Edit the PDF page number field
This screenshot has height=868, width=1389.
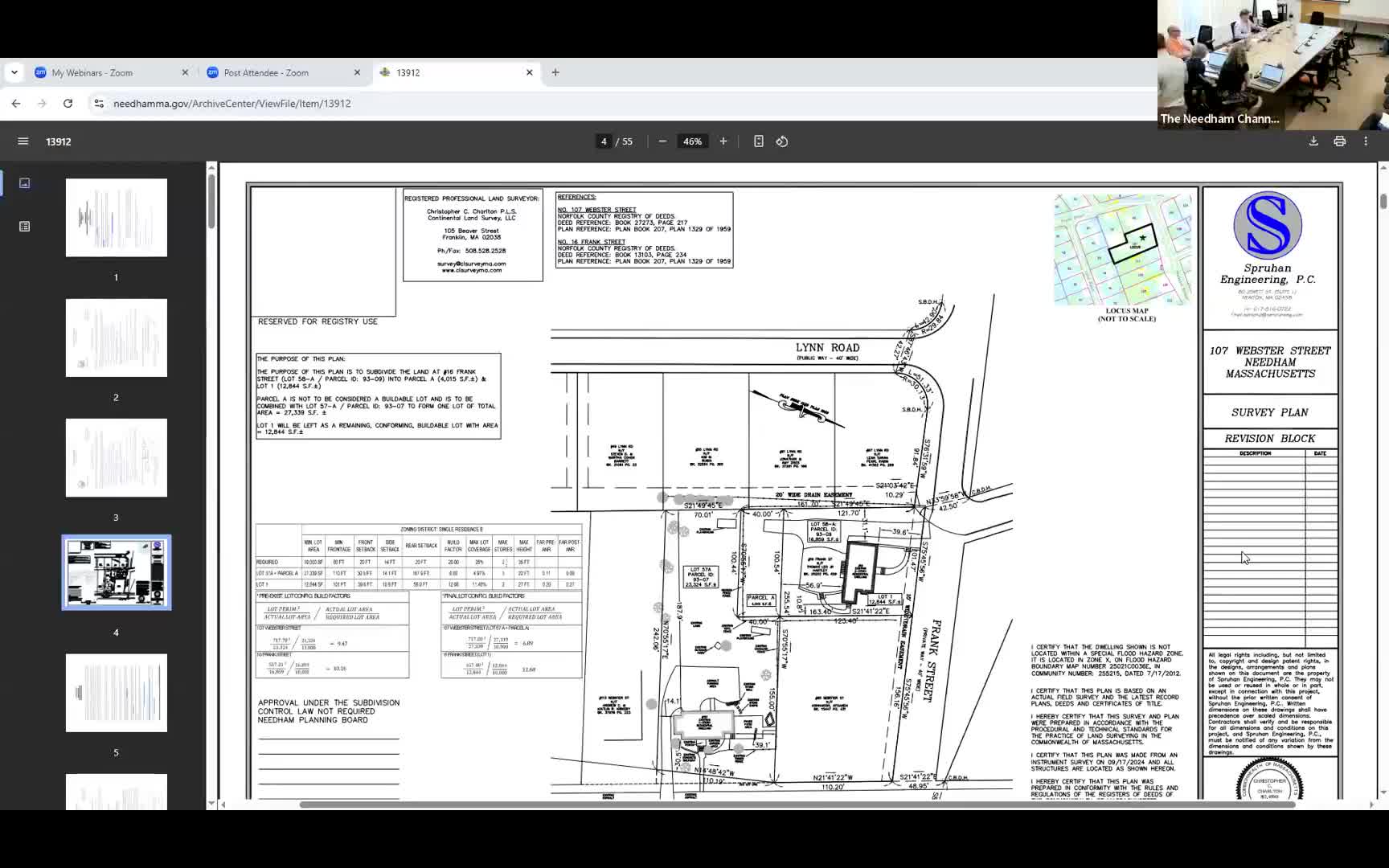coord(604,141)
